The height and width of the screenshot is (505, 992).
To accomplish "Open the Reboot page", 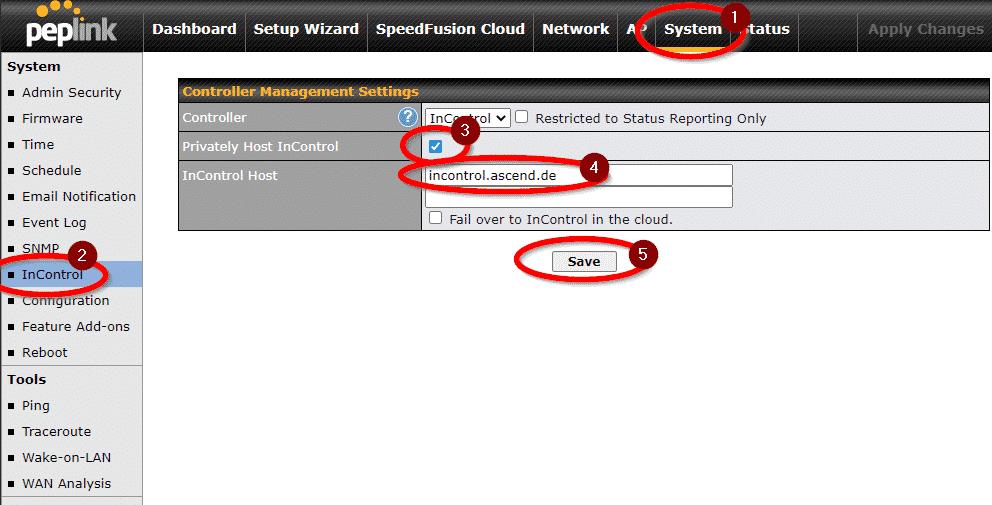I will tap(45, 352).
